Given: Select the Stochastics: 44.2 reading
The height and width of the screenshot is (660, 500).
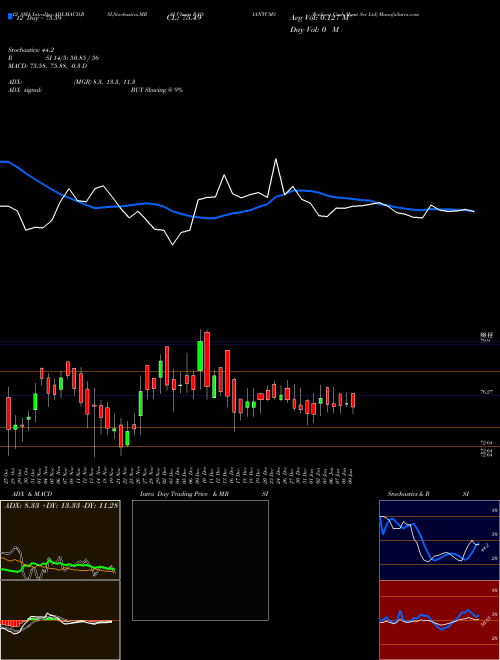Looking at the screenshot, I should tap(32, 50).
